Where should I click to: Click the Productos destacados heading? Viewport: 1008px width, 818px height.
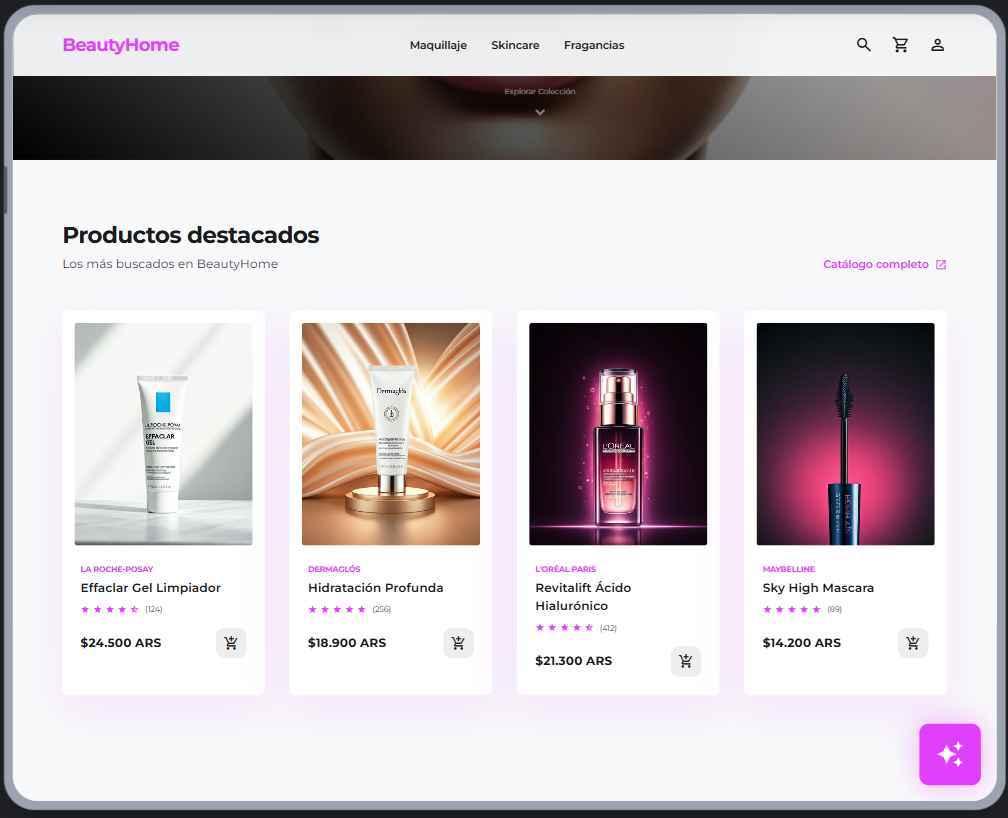click(x=191, y=235)
